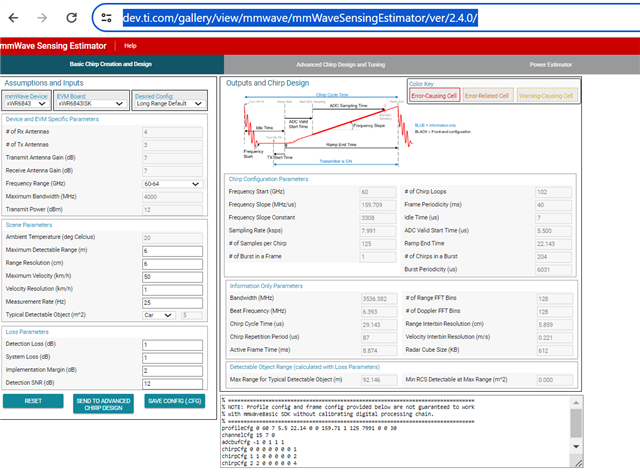
Task: Click the adcbufCfg line in config output
Action: pyautogui.click(x=253, y=442)
